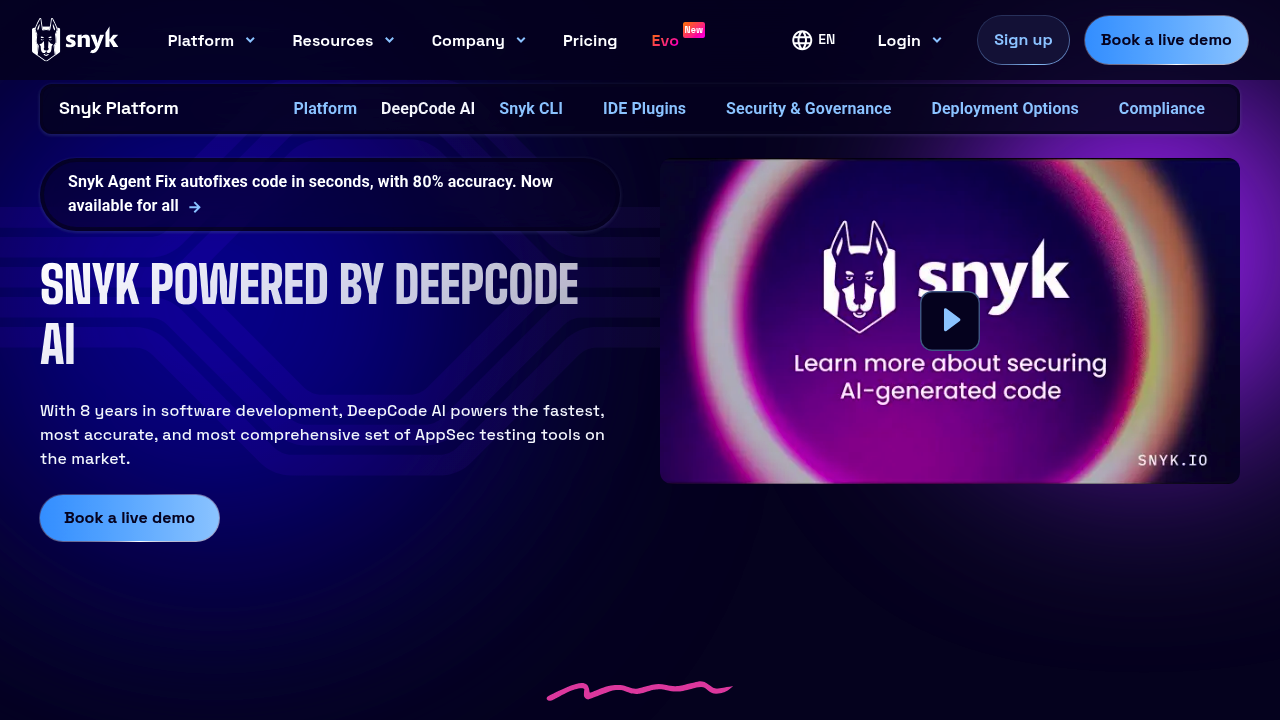The image size is (1280, 720).
Task: Switch to the Snyk CLI tab
Action: click(x=531, y=109)
